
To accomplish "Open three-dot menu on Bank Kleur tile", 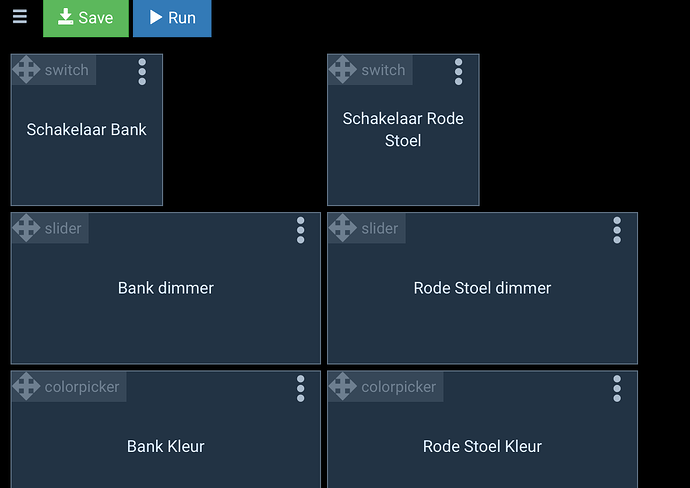I will [x=300, y=388].
